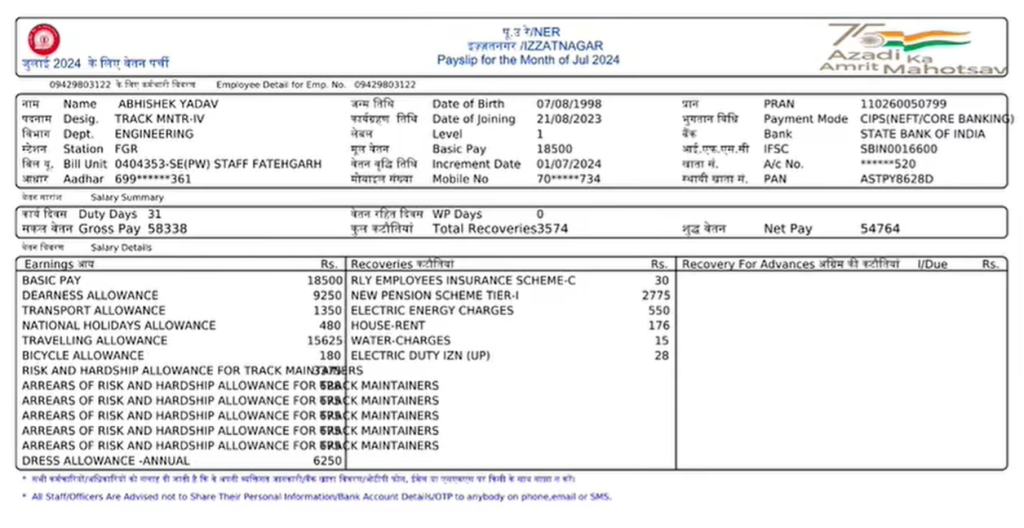Viewport: 1024px width, 528px height.
Task: Select the Gross Pay amount 58338
Action: 167,229
